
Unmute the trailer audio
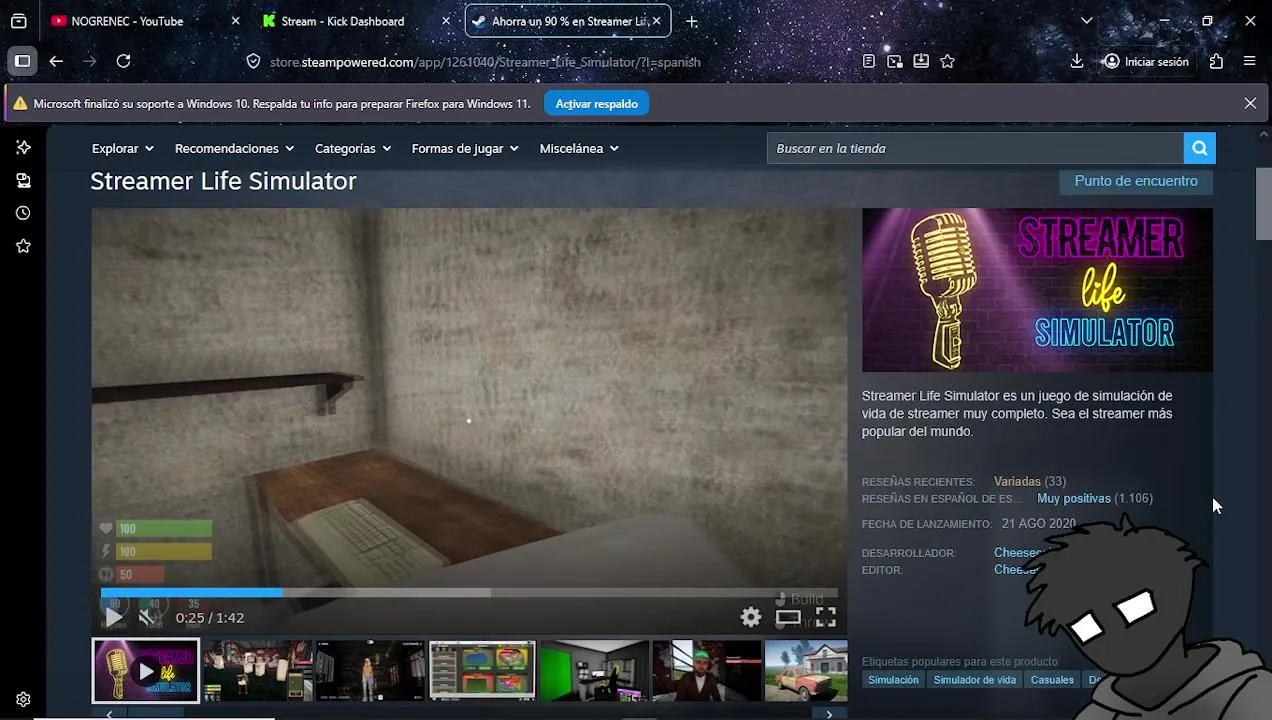tap(150, 618)
